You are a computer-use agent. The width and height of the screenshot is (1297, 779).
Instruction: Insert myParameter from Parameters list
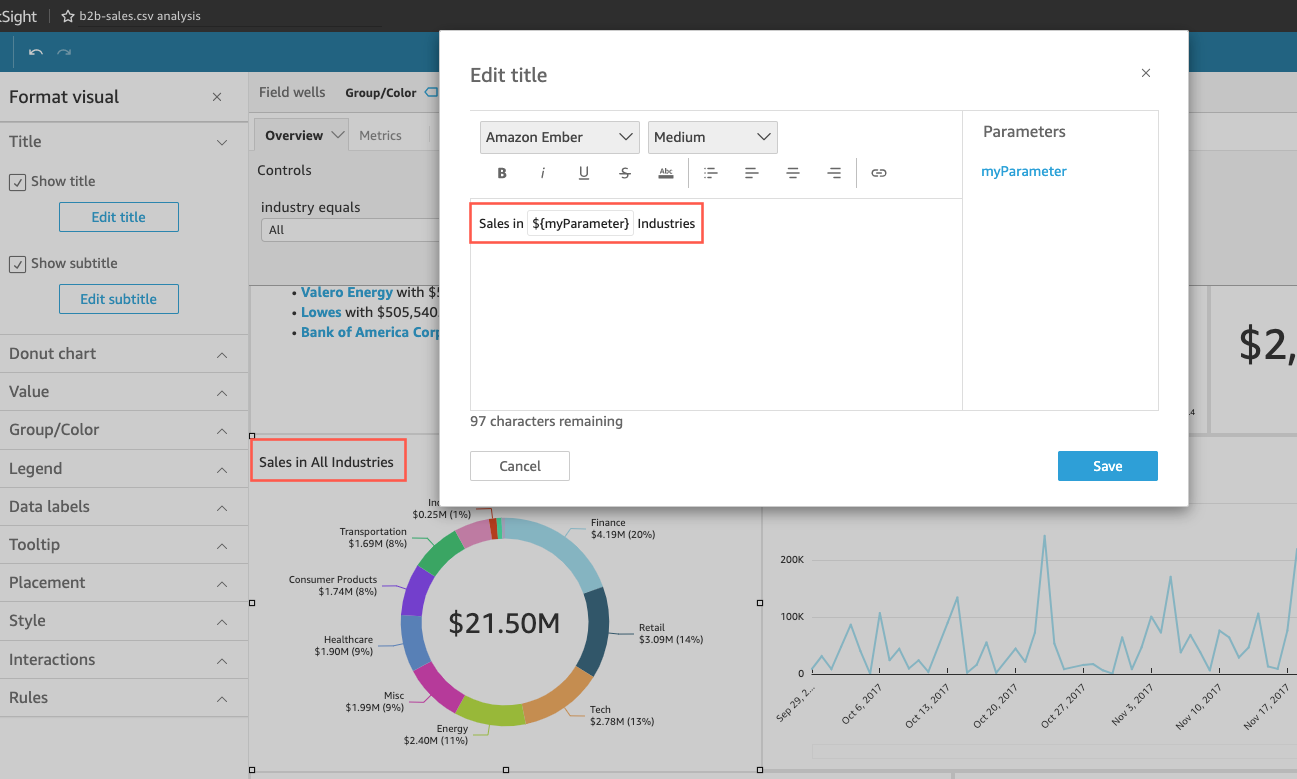tap(1023, 171)
